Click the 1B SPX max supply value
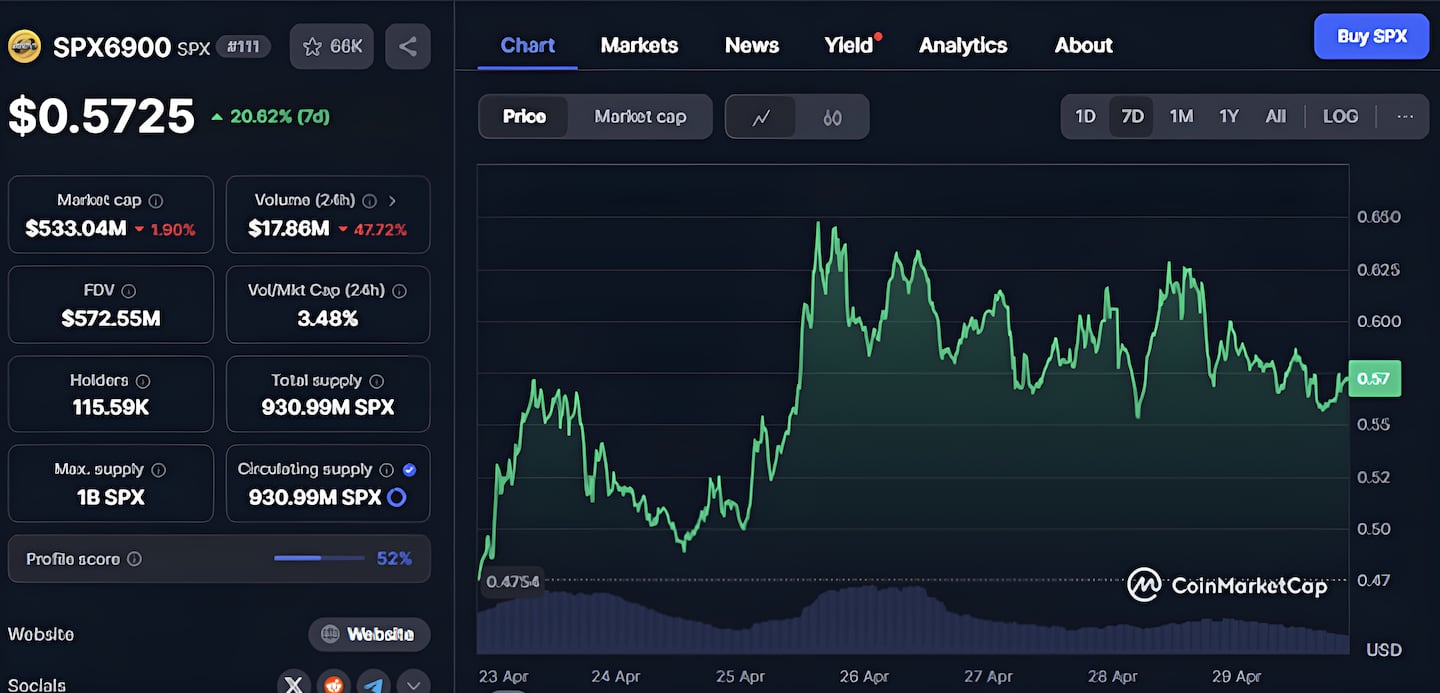 click(x=111, y=497)
